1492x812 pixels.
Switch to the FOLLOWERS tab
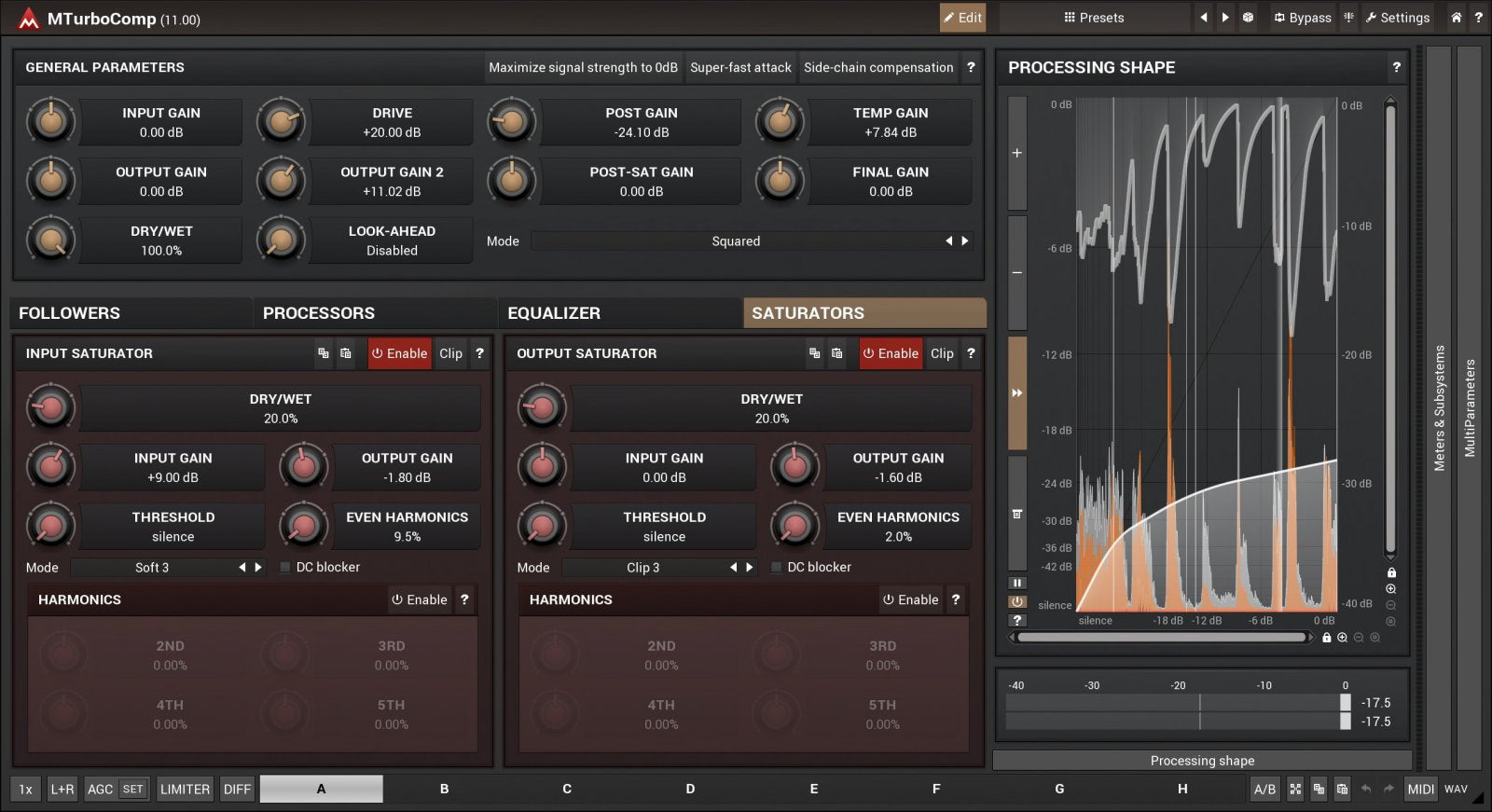coord(131,313)
